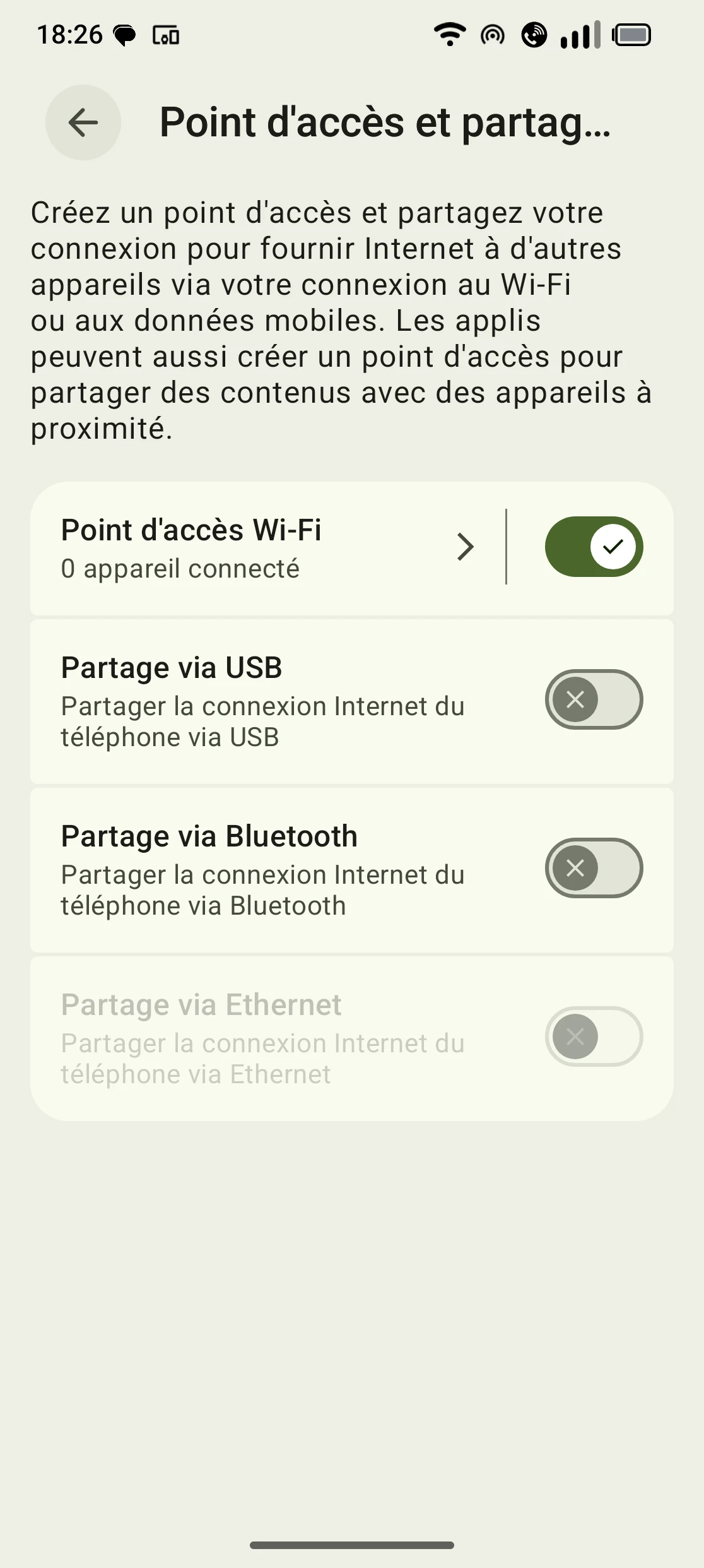Click the connected devices notification icon
This screenshot has height=1568, width=704.
[166, 35]
